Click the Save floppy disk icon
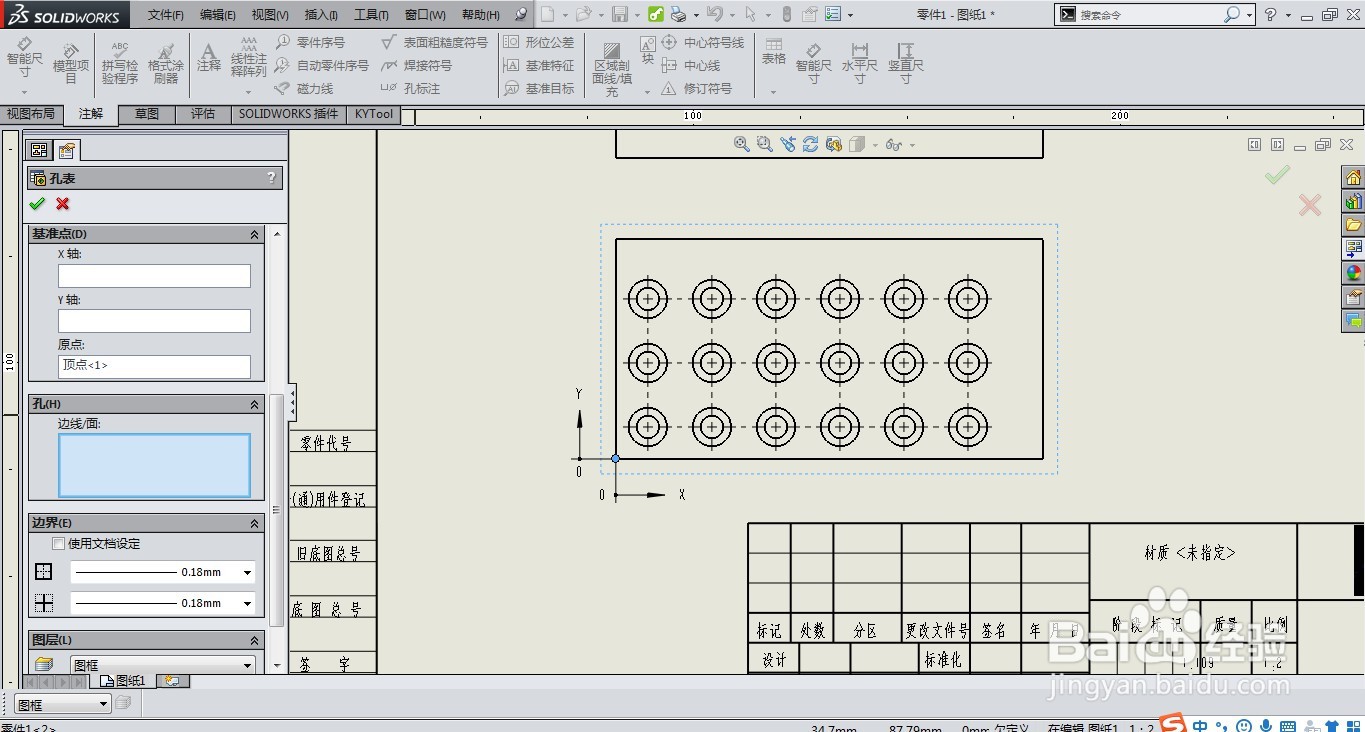 [620, 14]
